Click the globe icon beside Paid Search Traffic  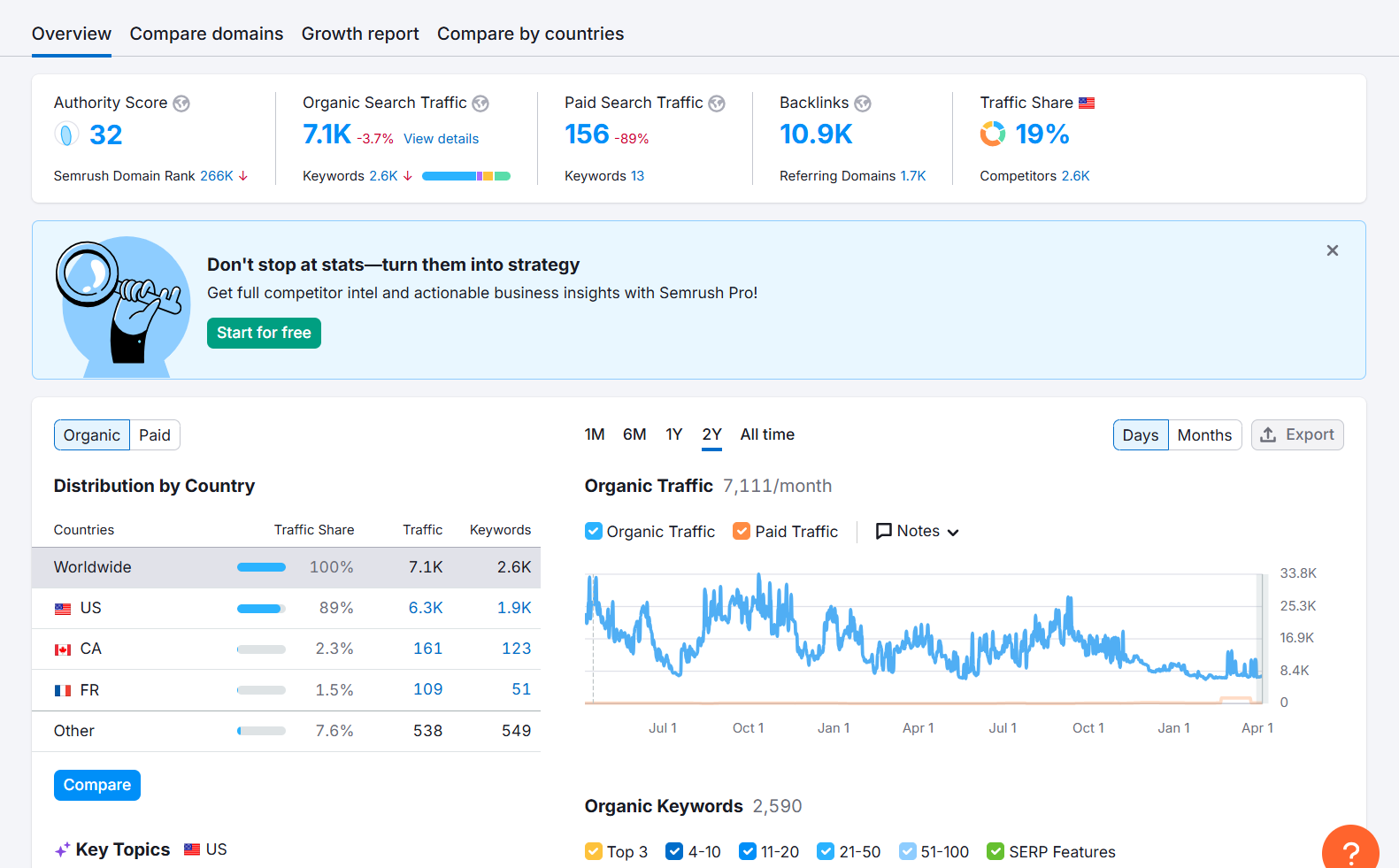tap(717, 104)
